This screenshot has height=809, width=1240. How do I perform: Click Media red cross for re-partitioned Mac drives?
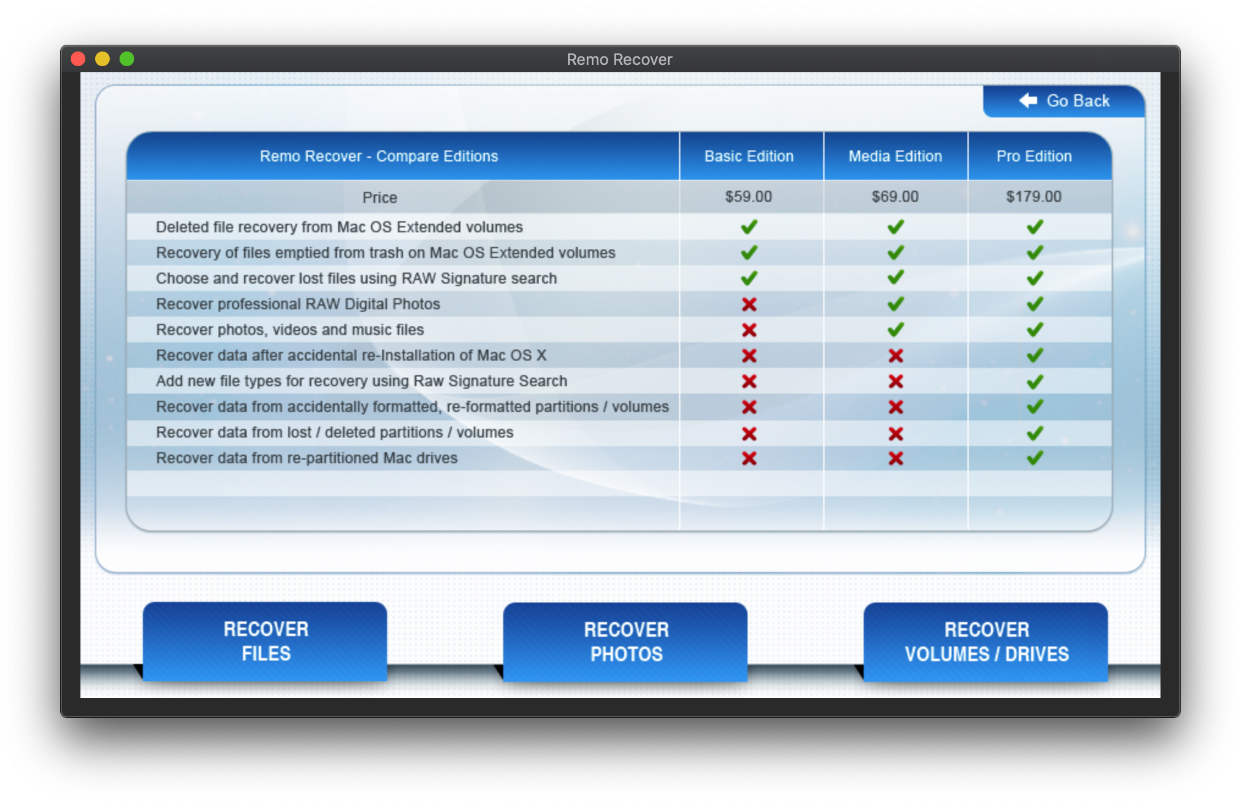pyautogui.click(x=895, y=458)
